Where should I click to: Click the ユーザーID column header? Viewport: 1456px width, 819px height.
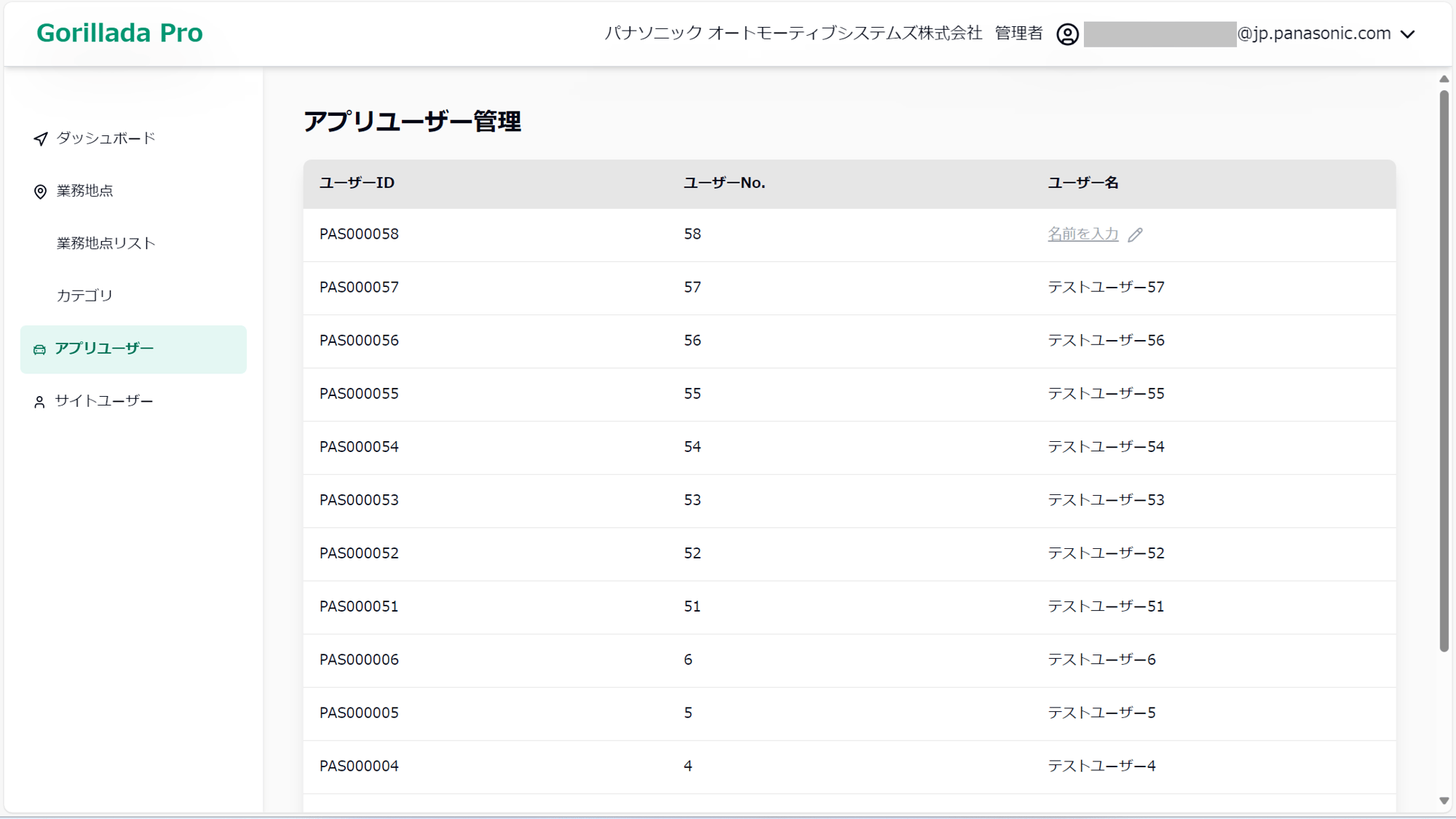(357, 183)
